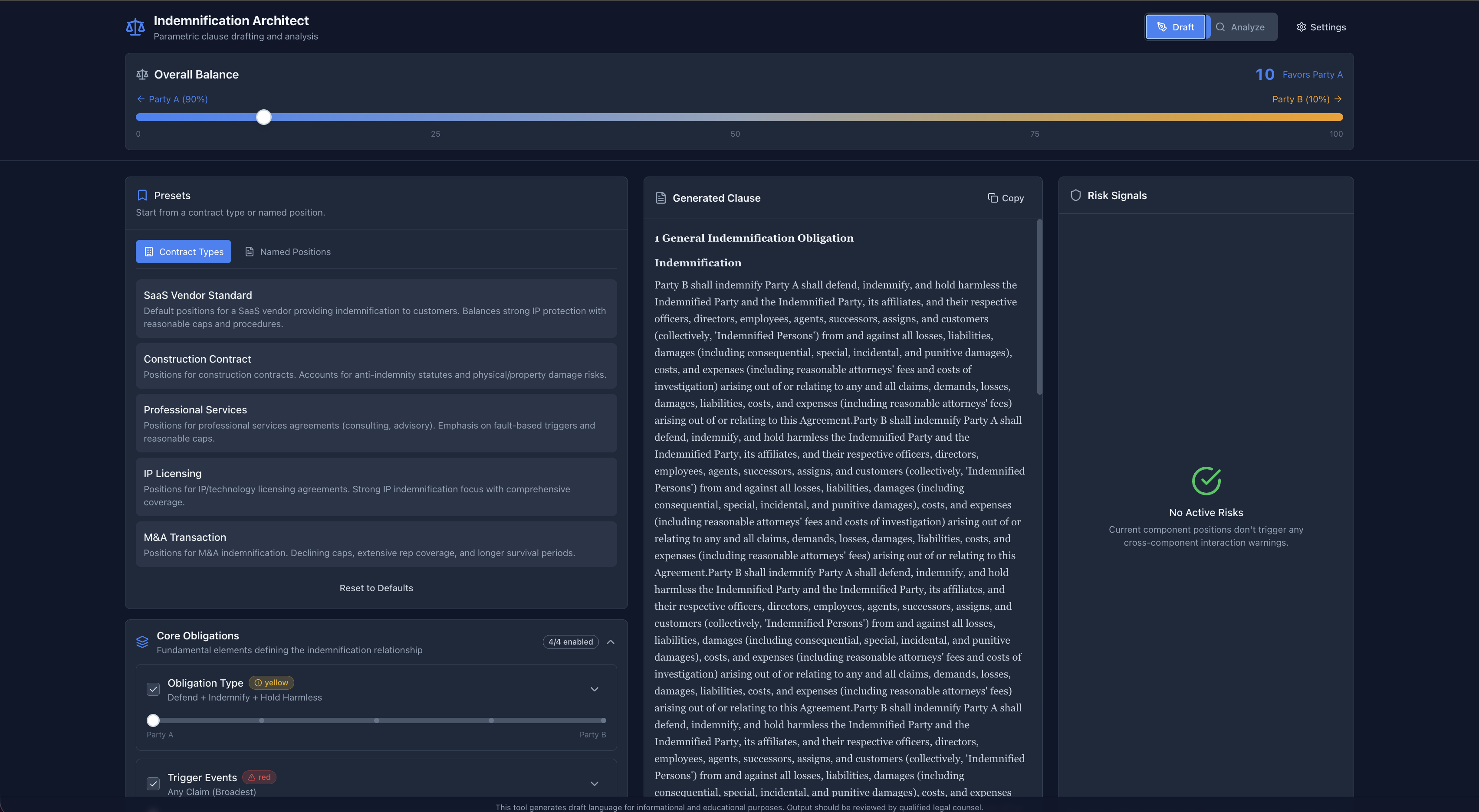Image resolution: width=1479 pixels, height=812 pixels.
Task: Click the 'Party B (10%)' label
Action: [x=1301, y=99]
